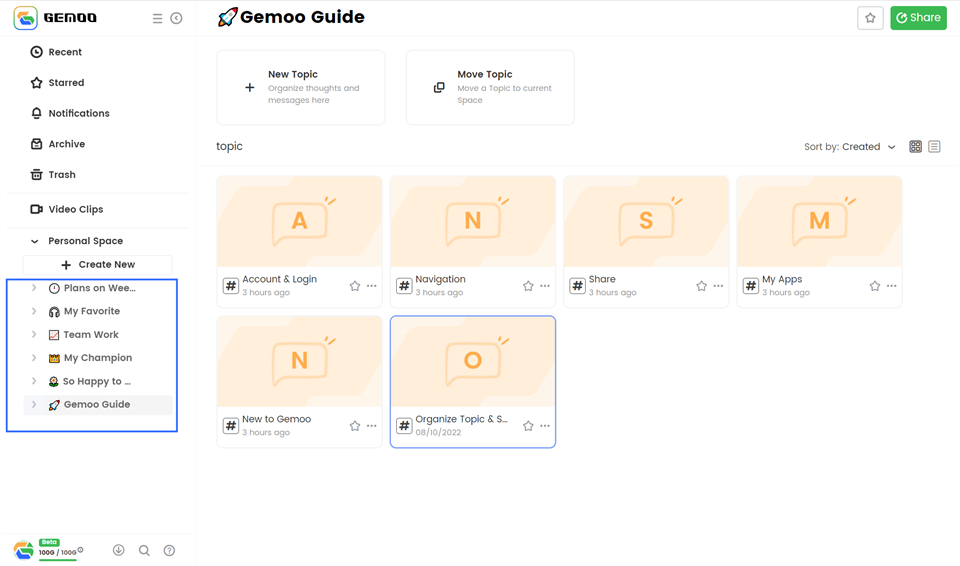Star the My Apps topic
Screen dimensions: 960x566
pos(874,286)
